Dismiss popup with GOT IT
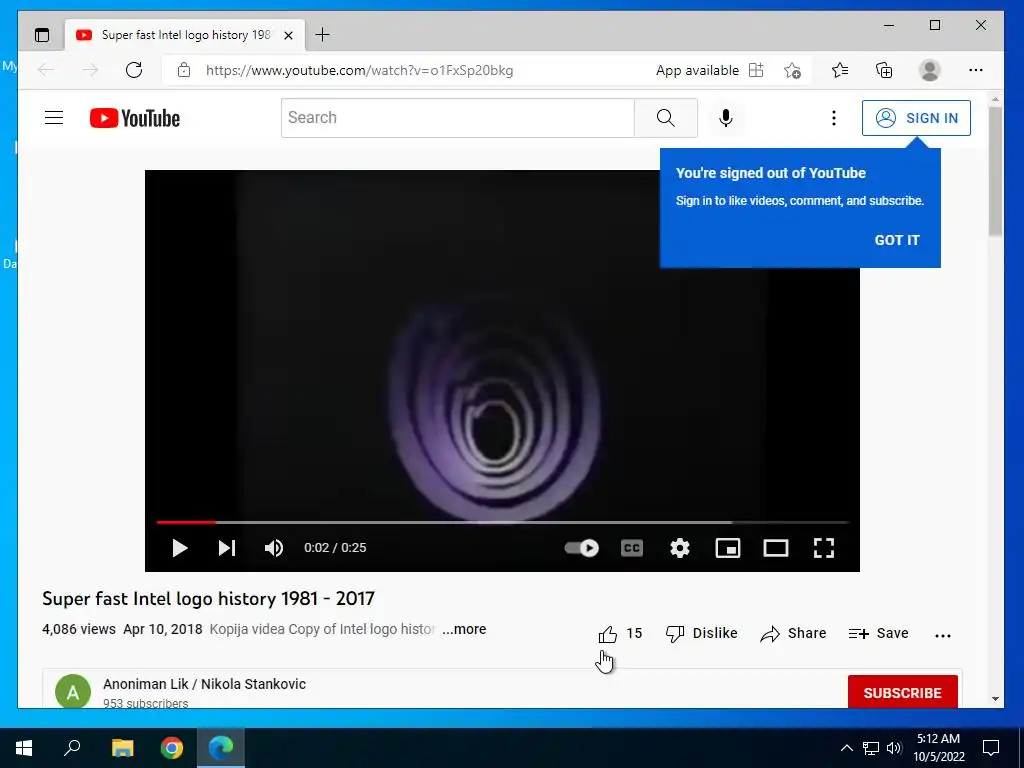 click(x=897, y=240)
